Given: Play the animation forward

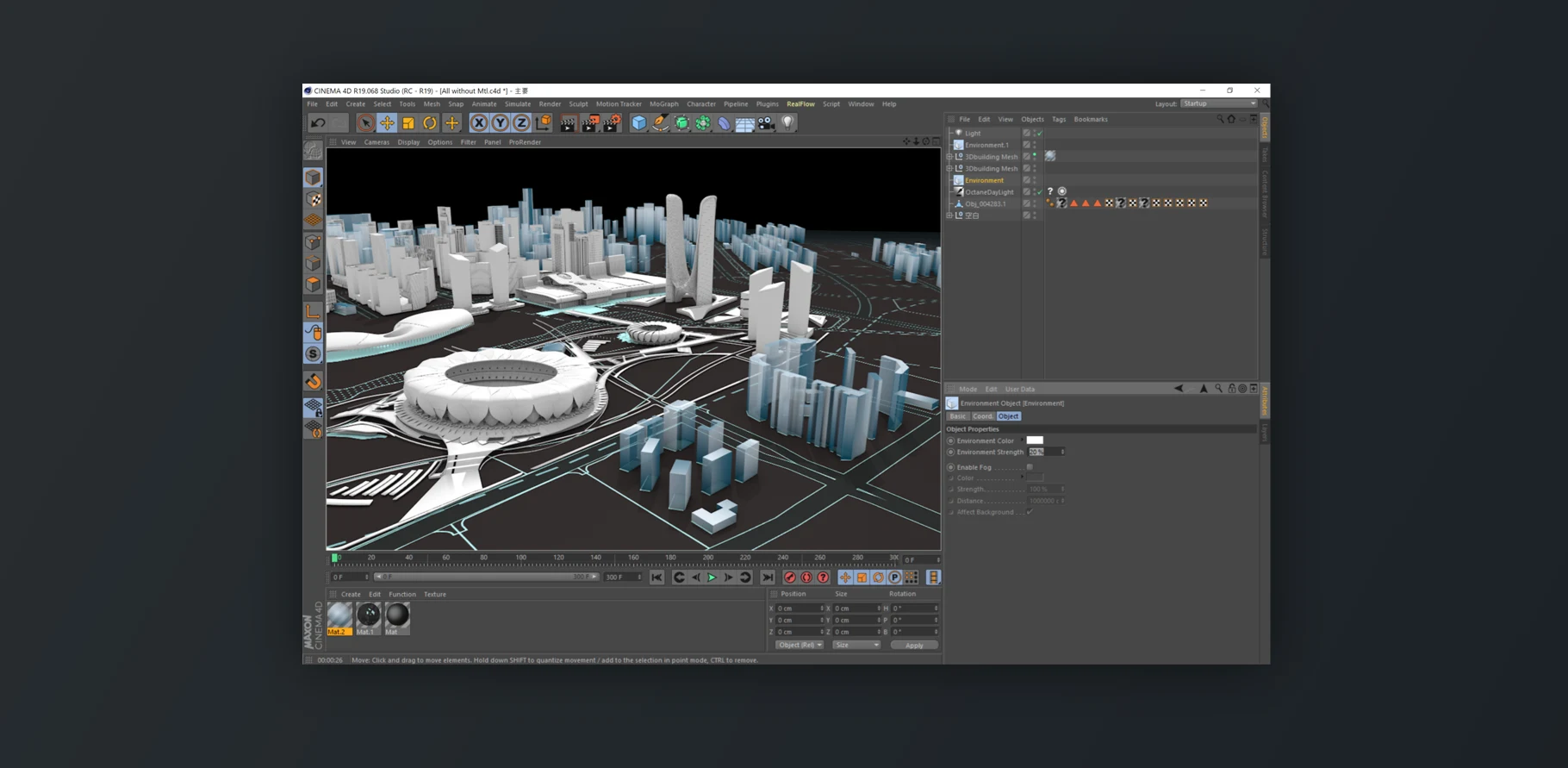Looking at the screenshot, I should (x=712, y=578).
